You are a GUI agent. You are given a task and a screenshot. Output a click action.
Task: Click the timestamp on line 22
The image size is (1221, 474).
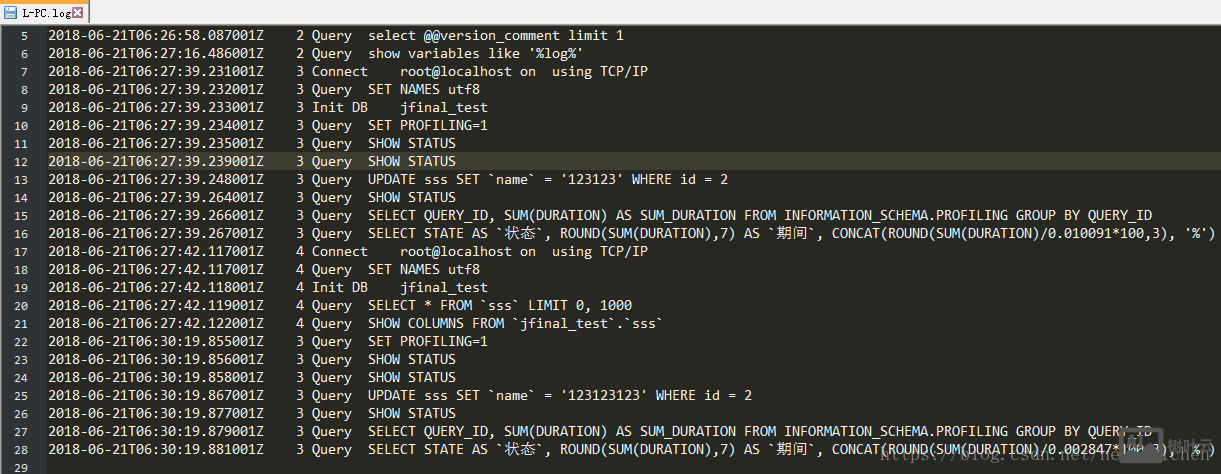[x=155, y=342]
